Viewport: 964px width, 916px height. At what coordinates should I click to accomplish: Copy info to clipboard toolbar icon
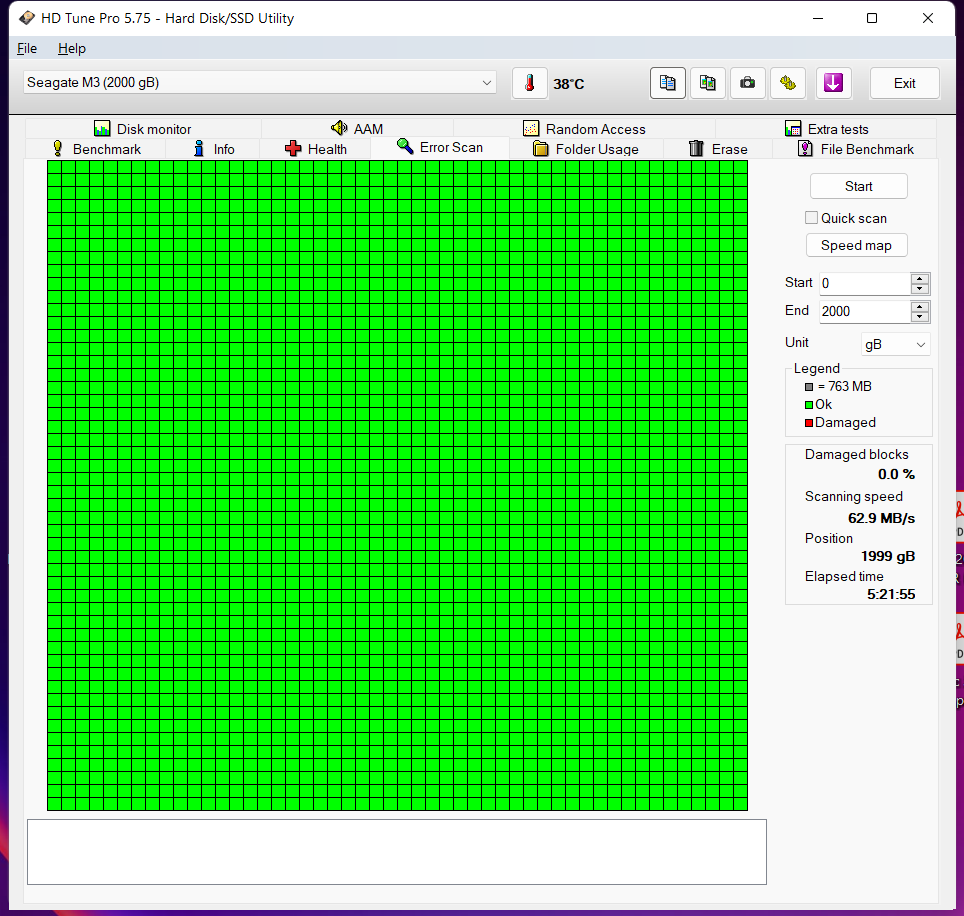(668, 83)
